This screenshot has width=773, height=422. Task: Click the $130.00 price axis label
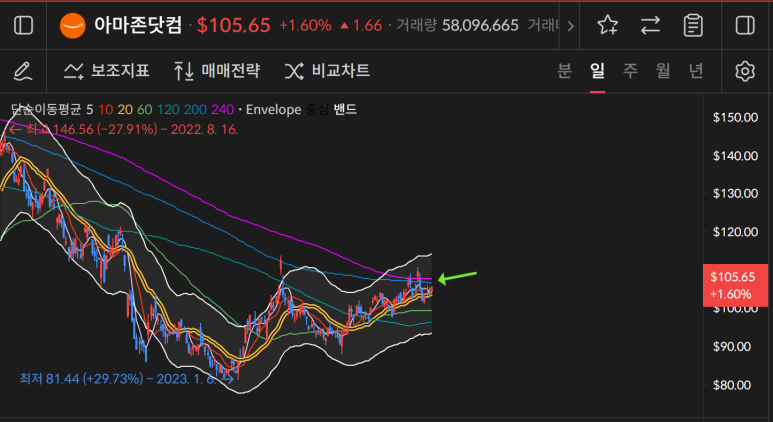[x=735, y=193]
